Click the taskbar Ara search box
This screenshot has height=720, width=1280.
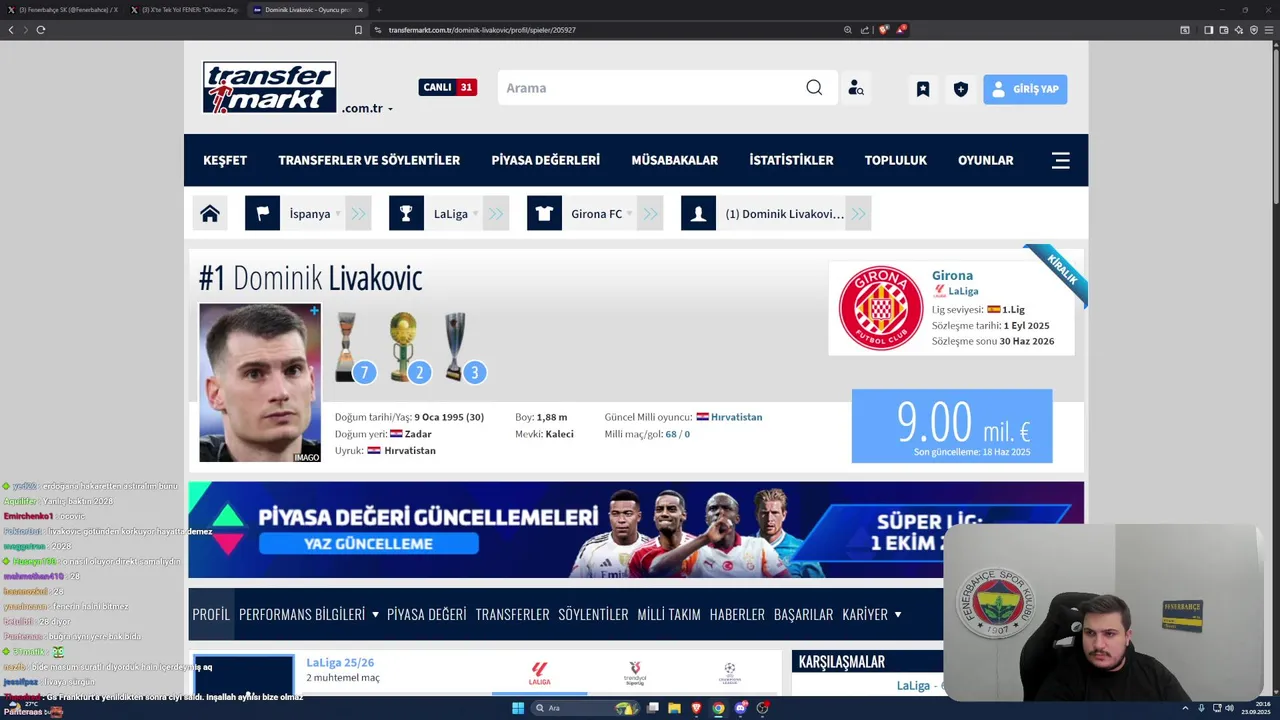[x=585, y=708]
